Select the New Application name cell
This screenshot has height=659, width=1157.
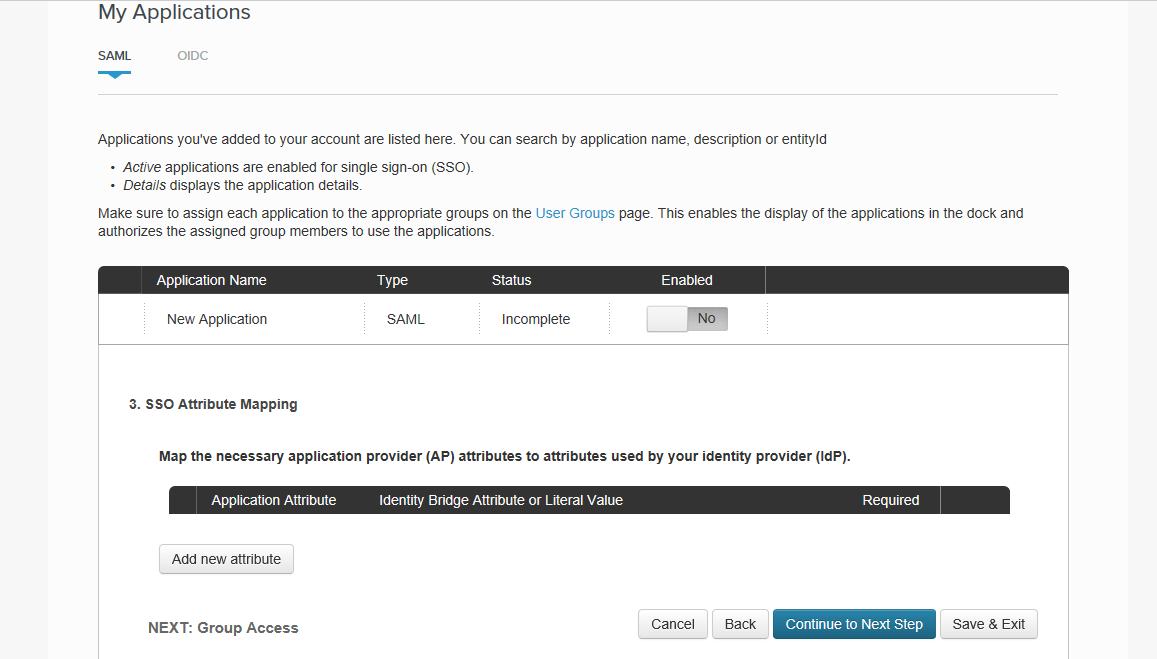[217, 320]
